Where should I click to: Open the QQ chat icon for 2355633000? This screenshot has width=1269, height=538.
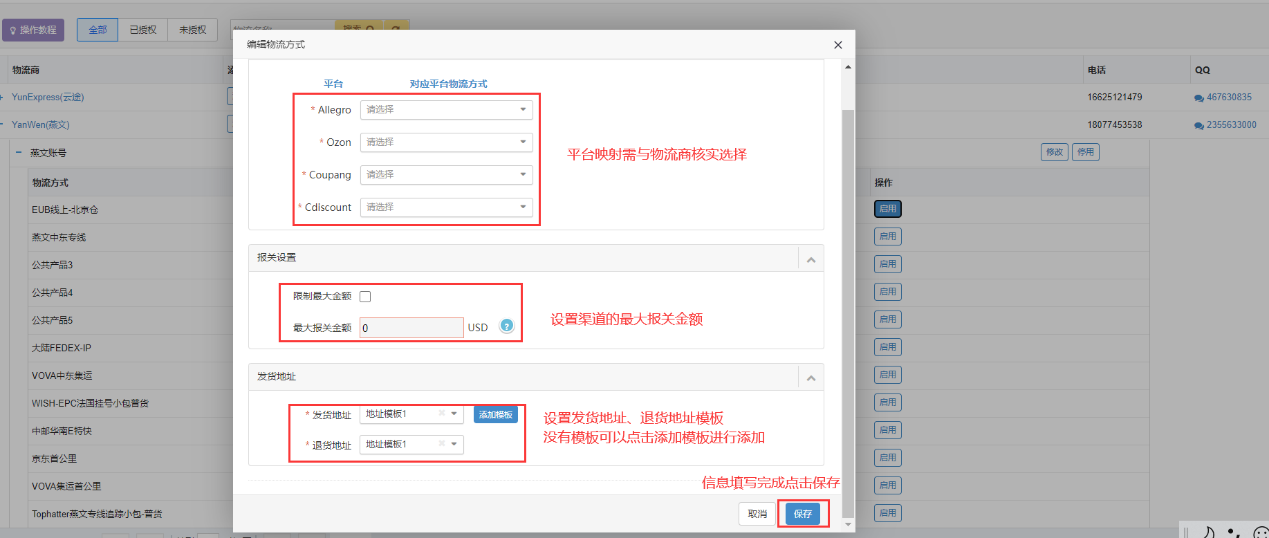1199,125
